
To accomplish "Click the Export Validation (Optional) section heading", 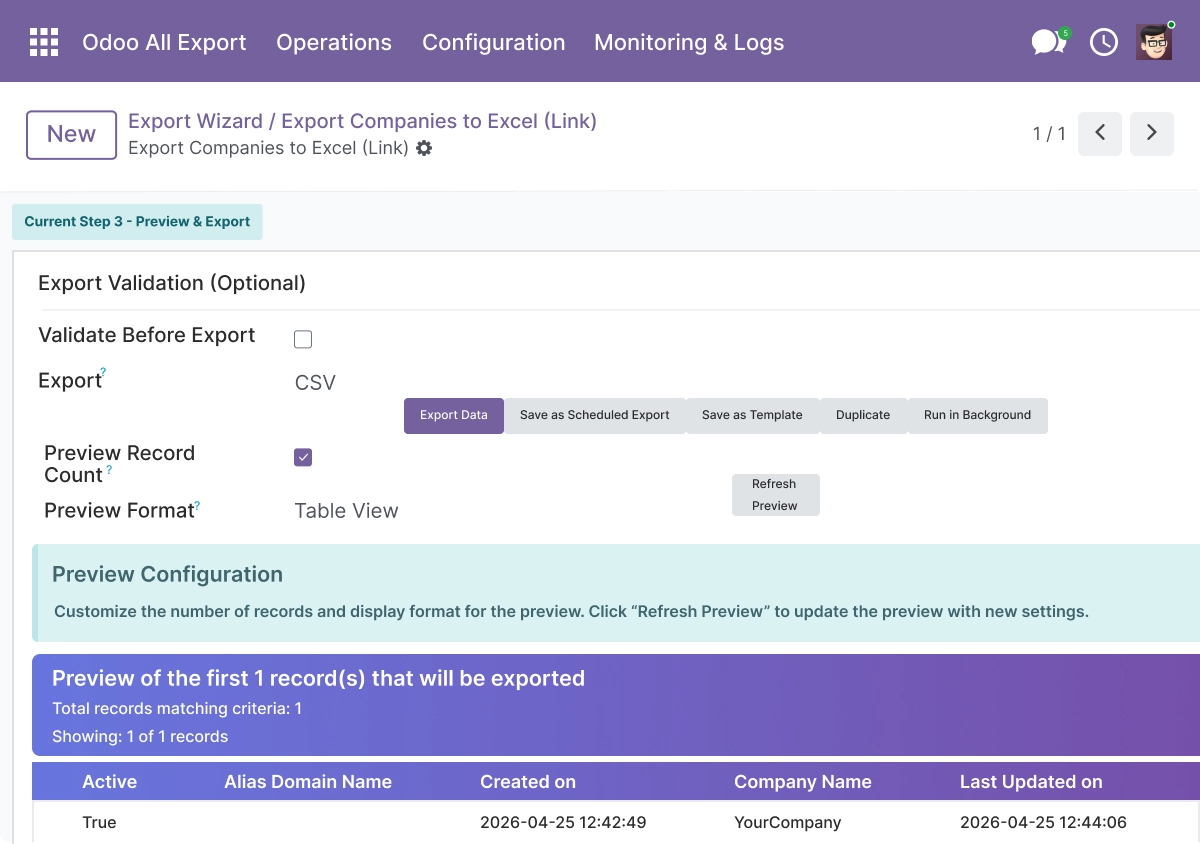I will (x=172, y=283).
